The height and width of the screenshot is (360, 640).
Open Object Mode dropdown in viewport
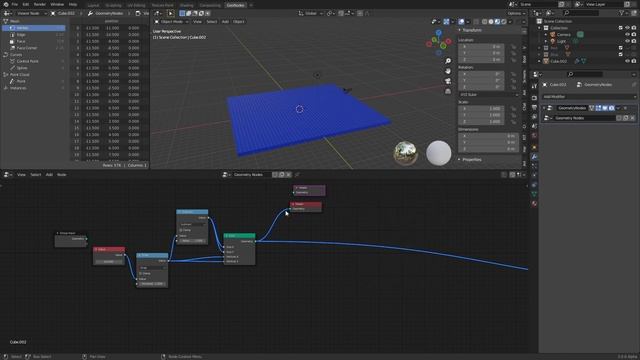click(171, 21)
